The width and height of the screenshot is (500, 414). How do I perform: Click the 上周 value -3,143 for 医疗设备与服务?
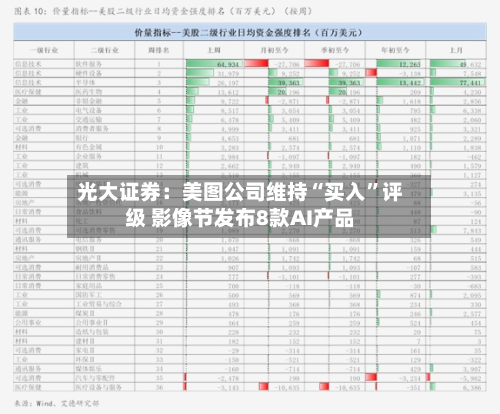[228, 388]
